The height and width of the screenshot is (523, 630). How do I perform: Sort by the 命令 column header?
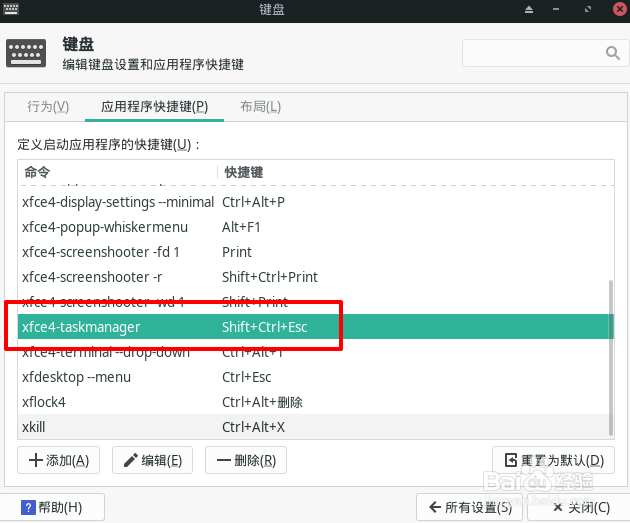pos(117,172)
